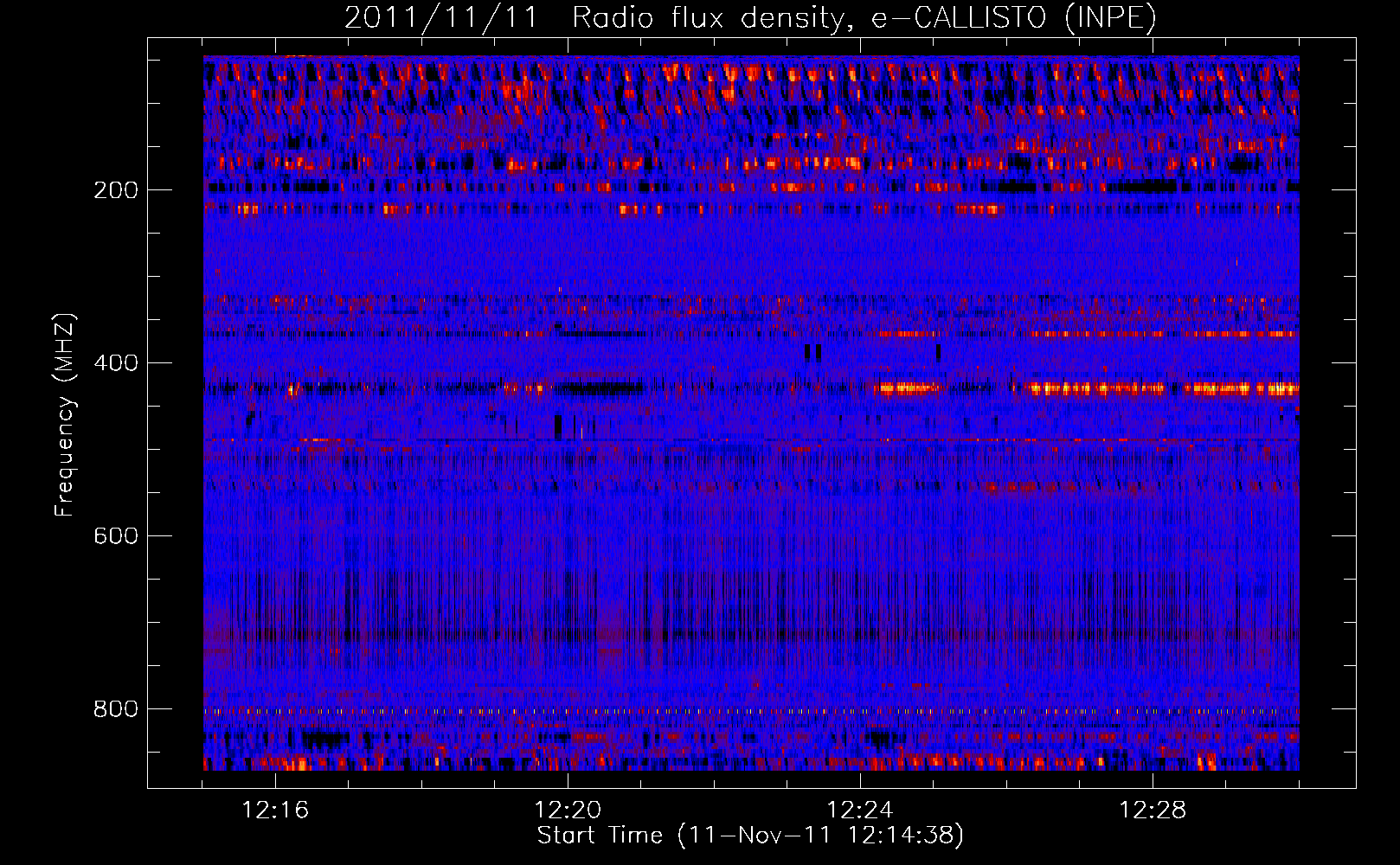Viewport: 1400px width, 865px height.
Task: Click the 800 frequency axis label
Action: (x=116, y=709)
